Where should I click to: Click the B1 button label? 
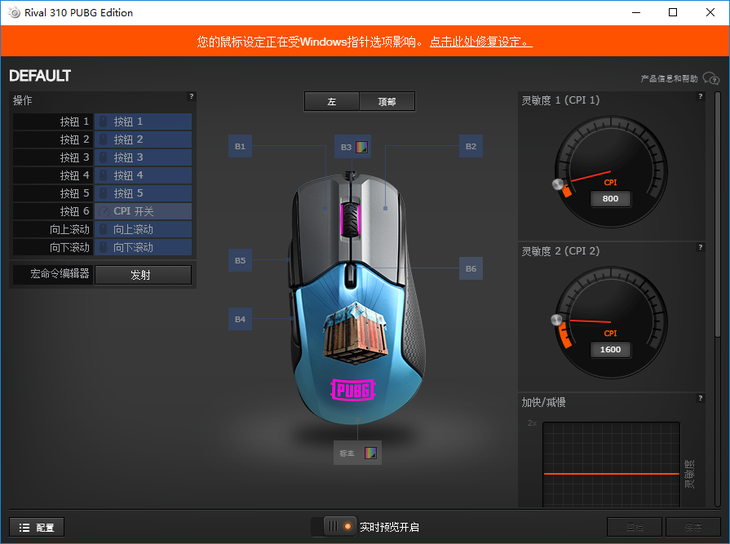click(x=240, y=146)
